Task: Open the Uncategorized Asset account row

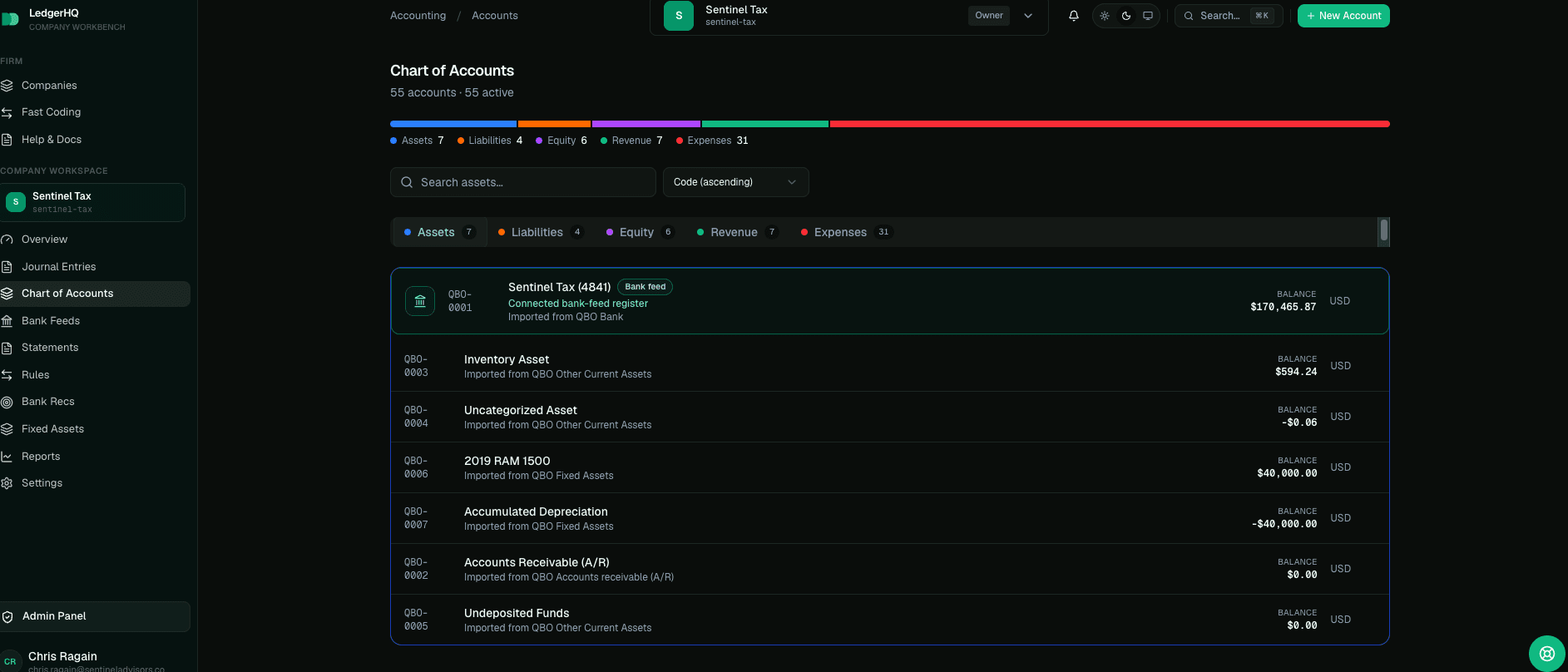Action: [890, 417]
